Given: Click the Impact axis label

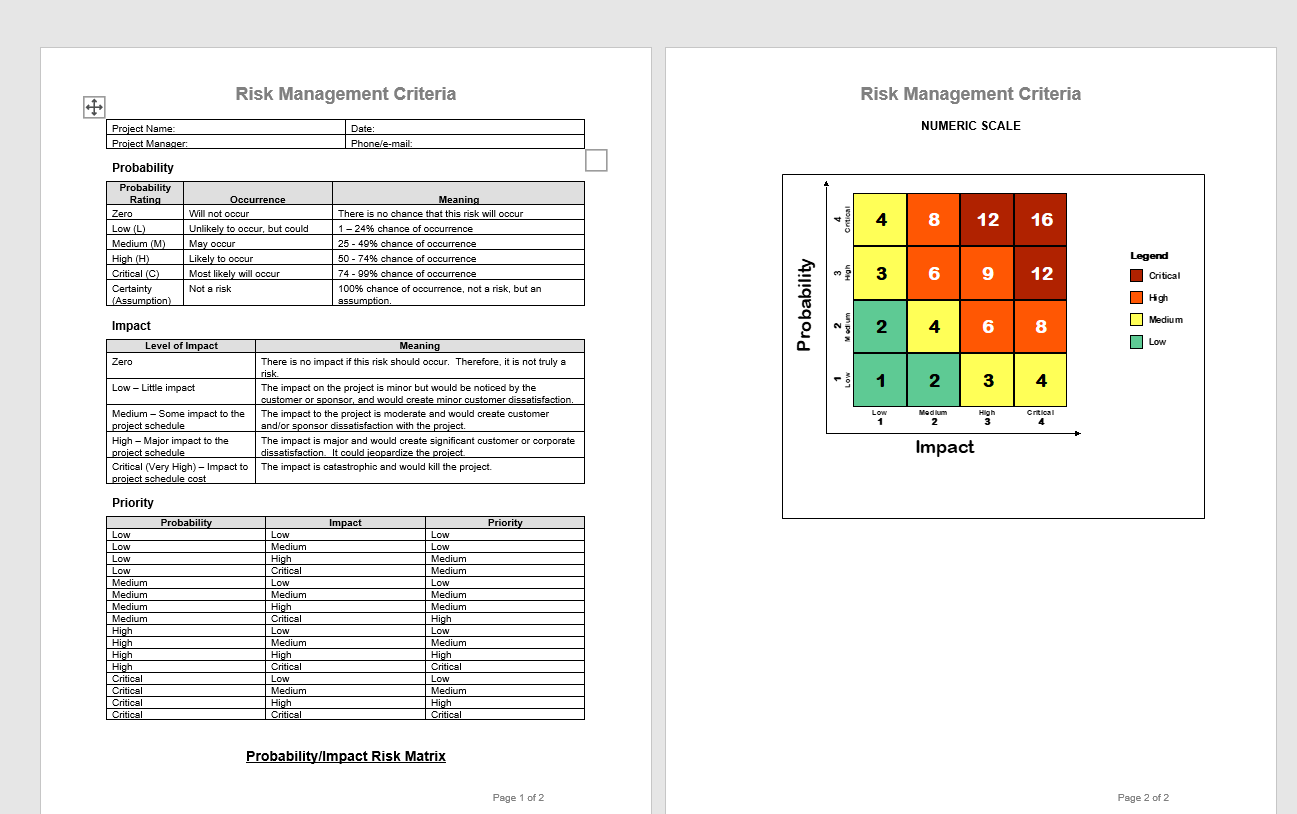Looking at the screenshot, I should (944, 447).
